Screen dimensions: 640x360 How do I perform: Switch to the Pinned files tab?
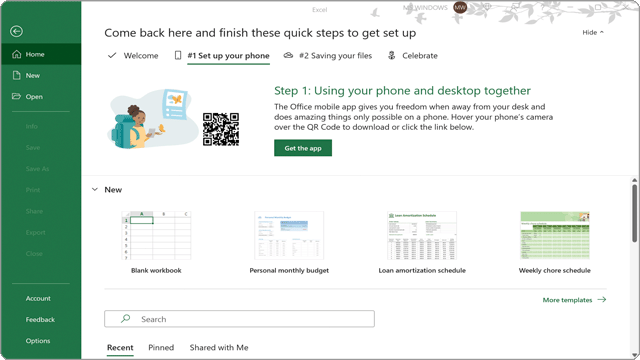pyautogui.click(x=161, y=348)
